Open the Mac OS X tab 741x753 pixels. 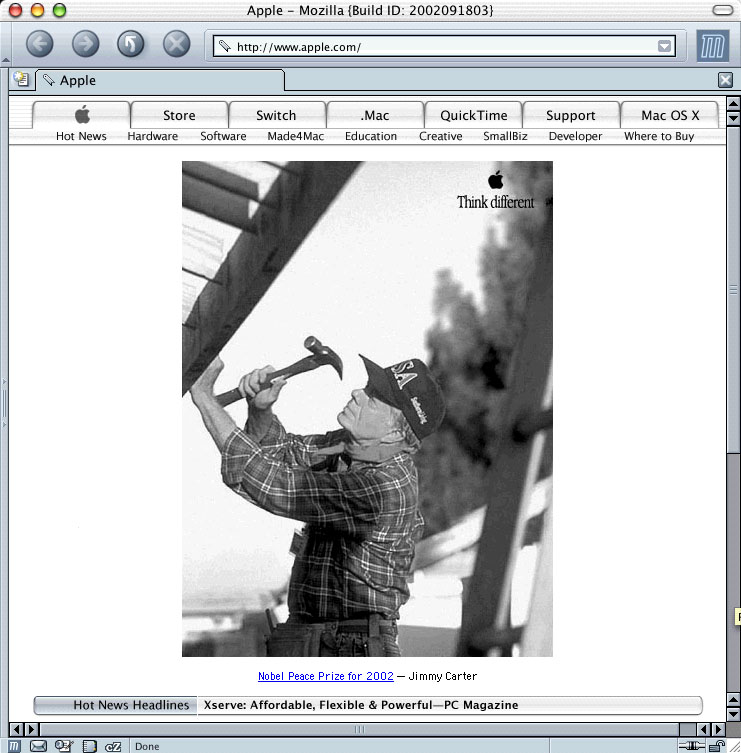pyautogui.click(x=670, y=115)
